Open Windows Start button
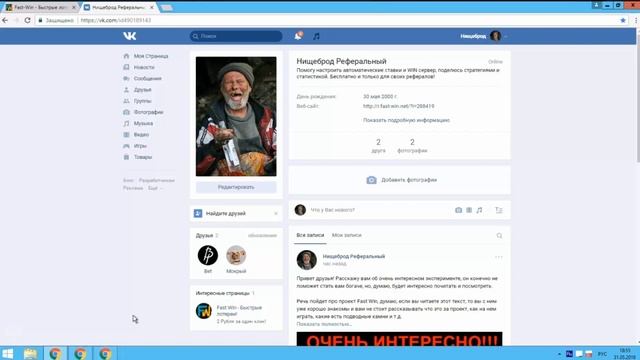The image size is (640, 360). pos(7,353)
